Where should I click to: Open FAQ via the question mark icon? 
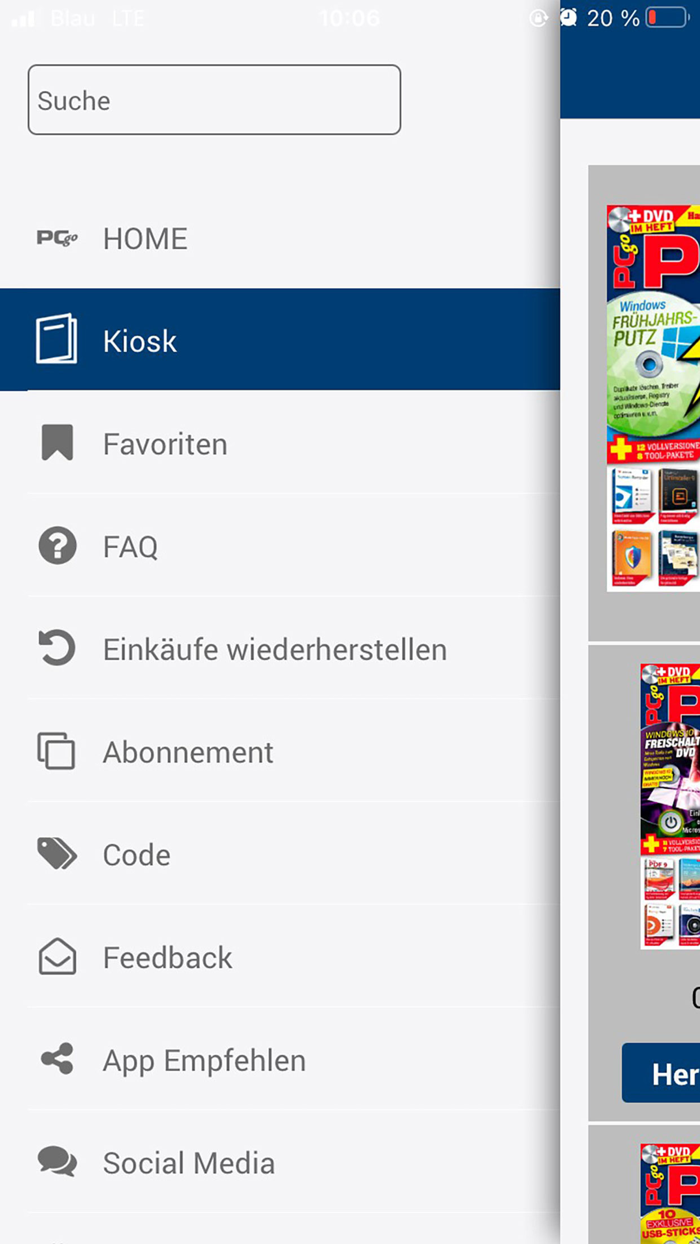tap(57, 546)
